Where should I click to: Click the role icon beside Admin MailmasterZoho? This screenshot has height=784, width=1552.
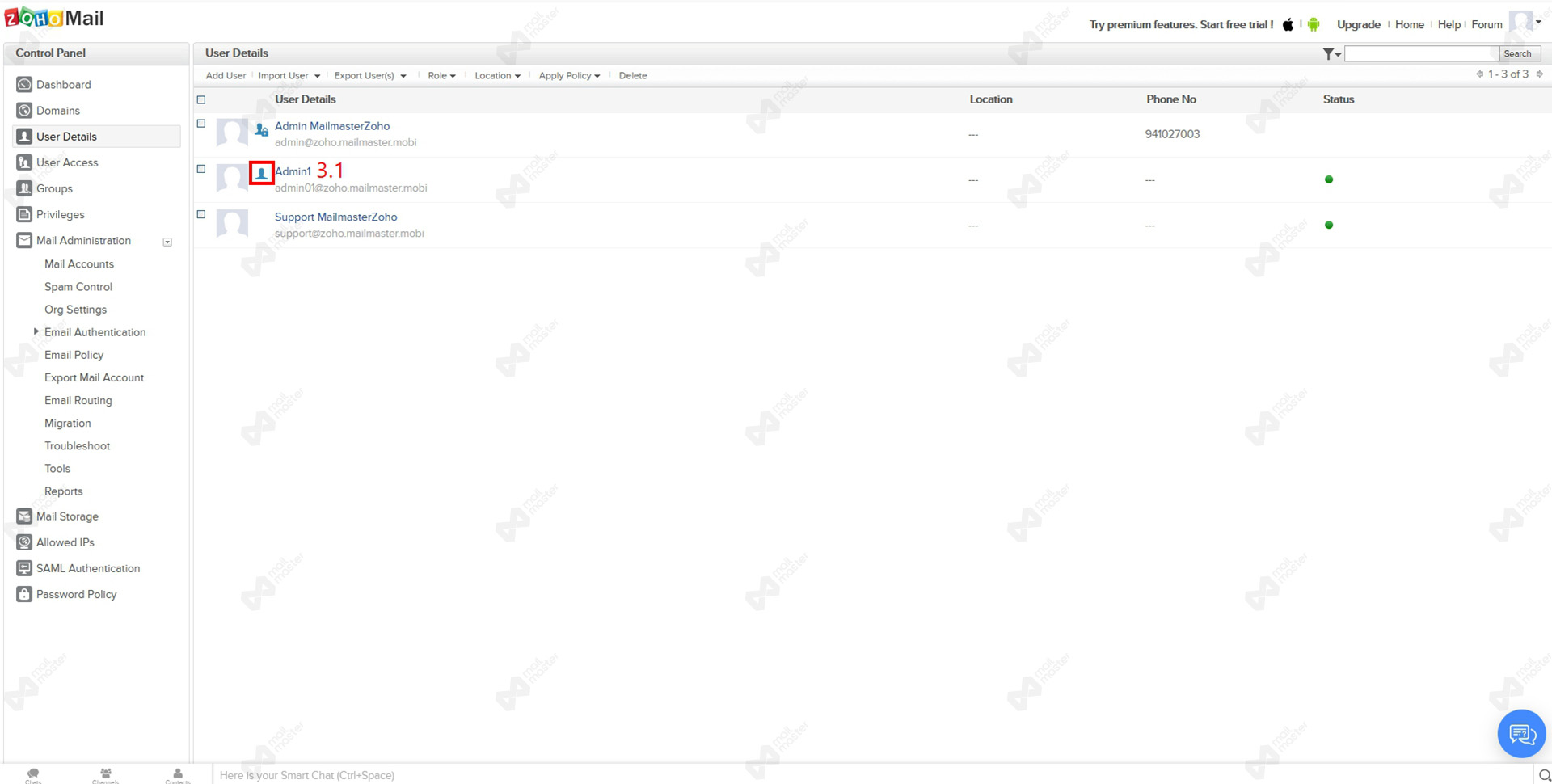click(261, 129)
